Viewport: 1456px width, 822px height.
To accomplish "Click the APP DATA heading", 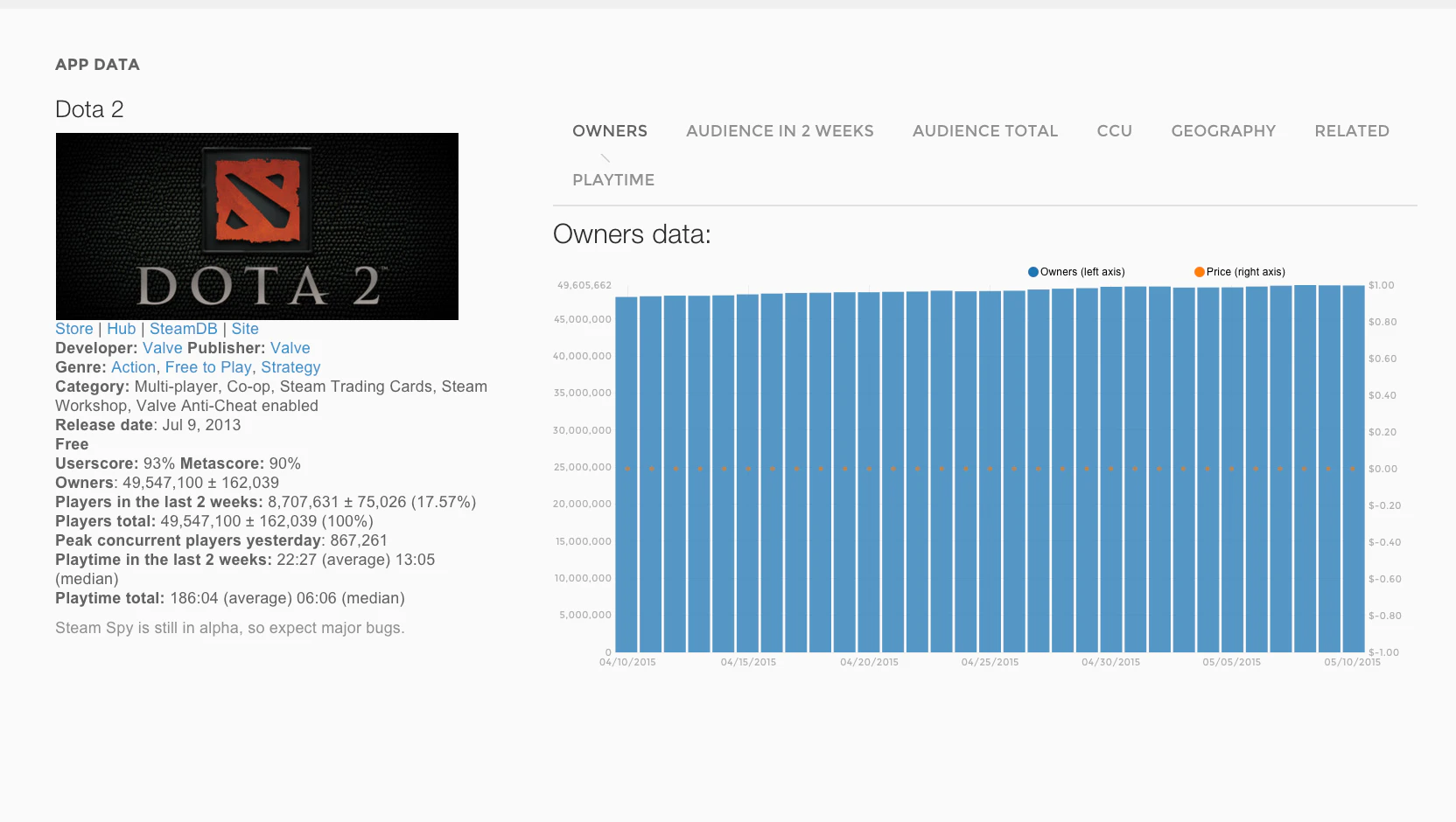I will [x=97, y=65].
